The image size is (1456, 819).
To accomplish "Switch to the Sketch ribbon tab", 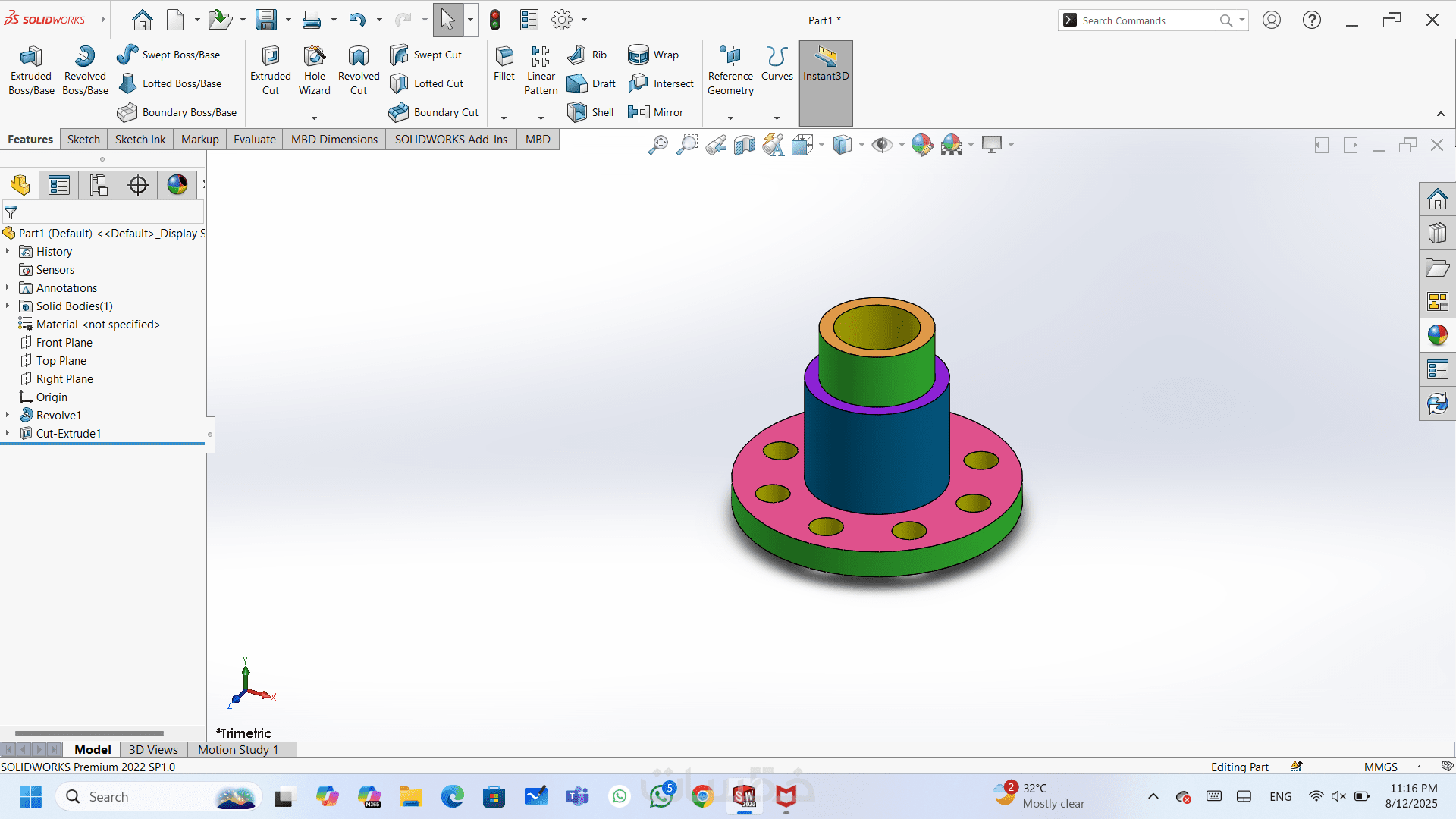I will click(x=83, y=140).
